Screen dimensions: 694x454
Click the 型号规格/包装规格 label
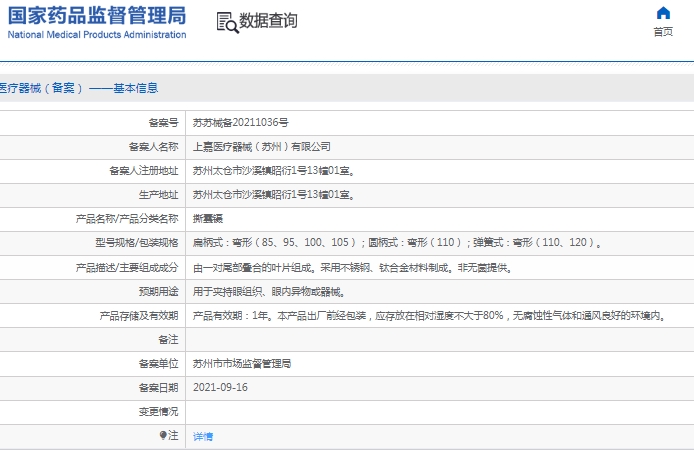[137, 242]
